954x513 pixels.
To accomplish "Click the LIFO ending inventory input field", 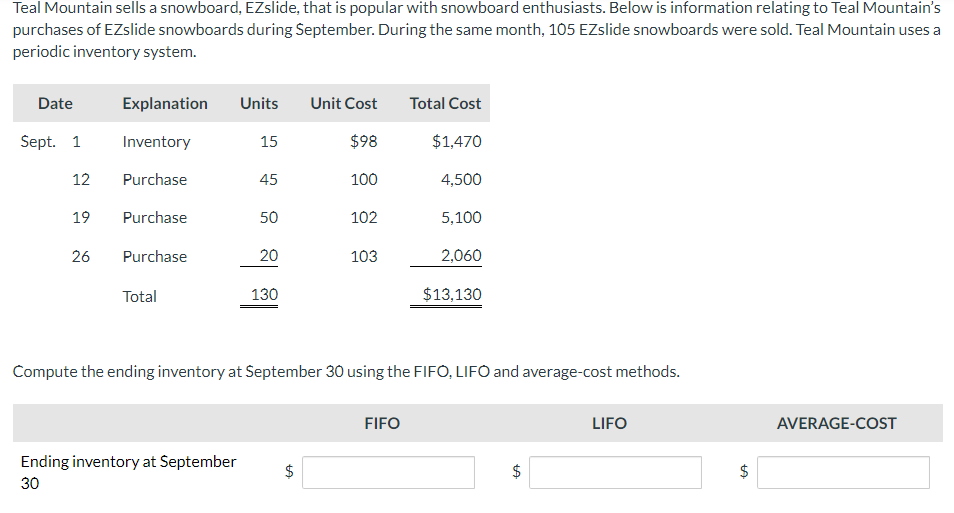I will [x=615, y=472].
